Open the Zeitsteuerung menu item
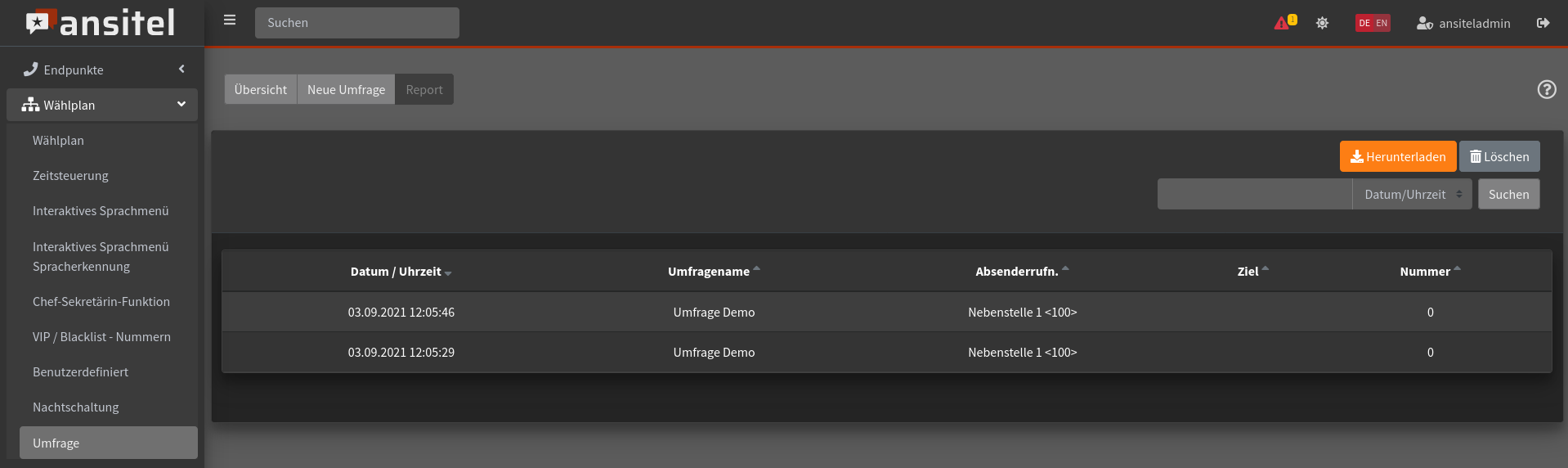This screenshot has width=1568, height=468. [x=70, y=176]
